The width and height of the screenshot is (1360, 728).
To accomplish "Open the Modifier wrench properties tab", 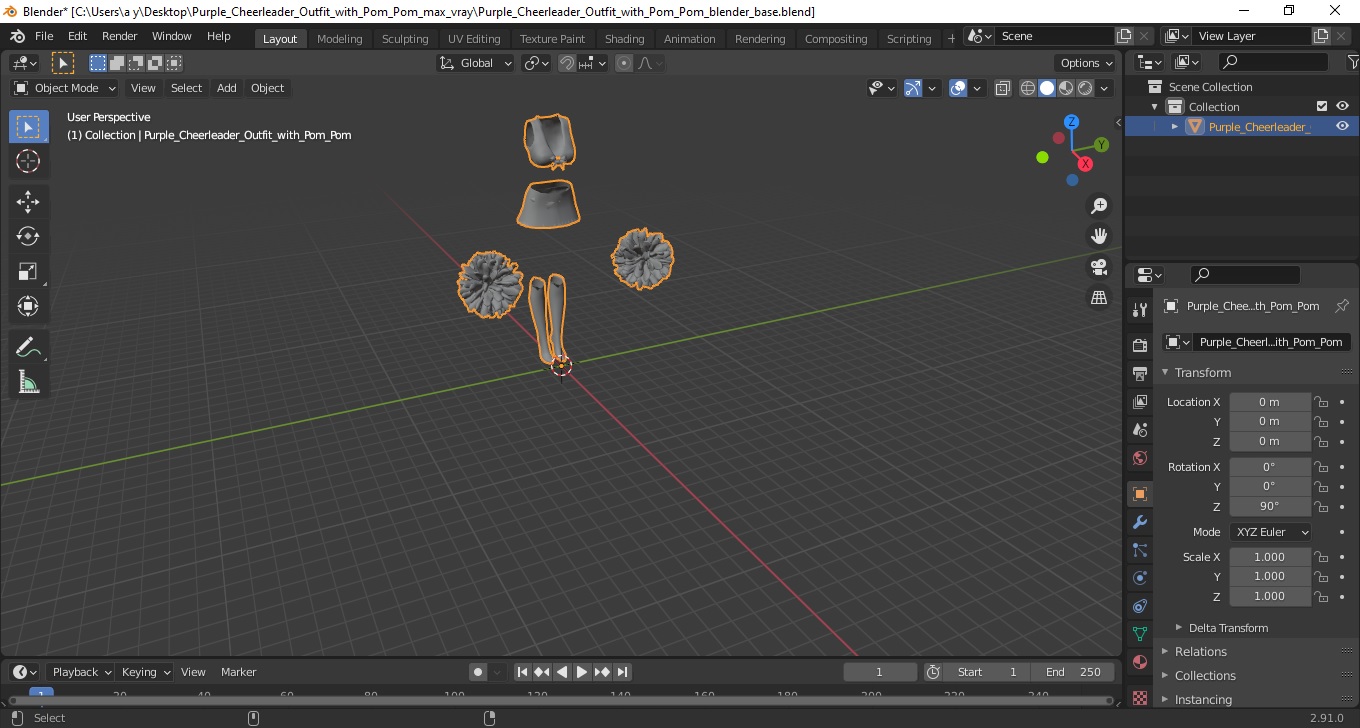I will click(x=1140, y=522).
